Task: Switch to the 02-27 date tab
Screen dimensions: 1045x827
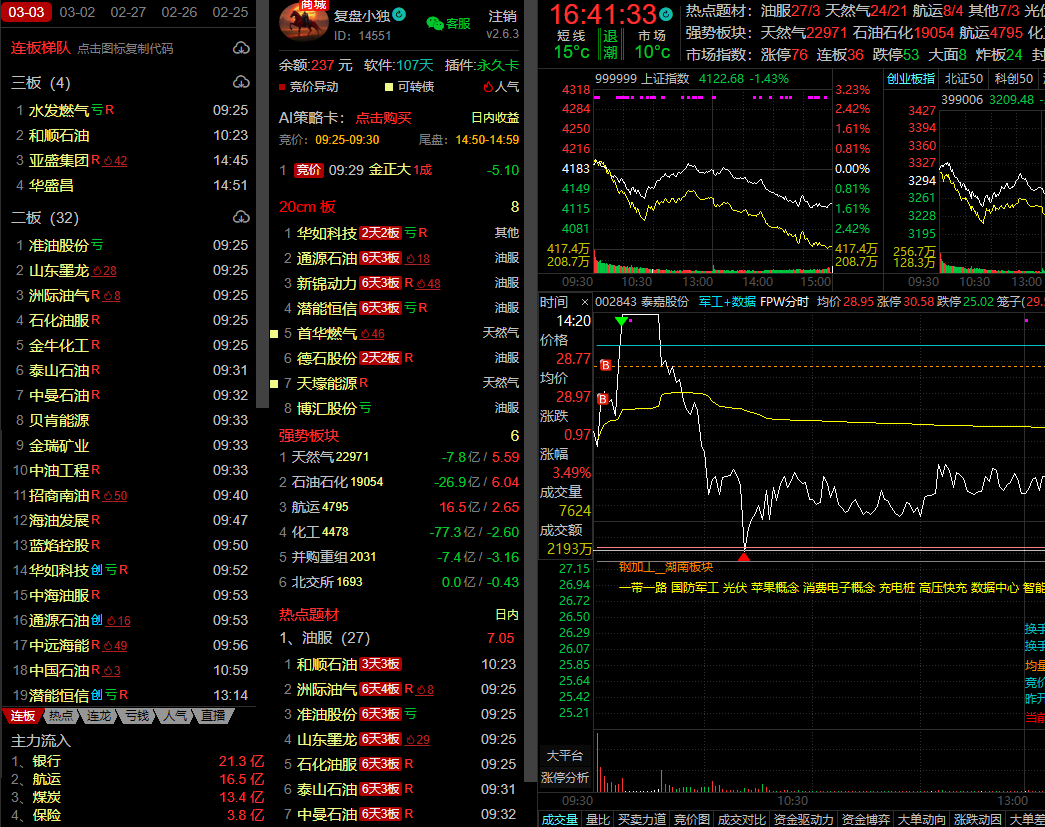Action: point(128,12)
